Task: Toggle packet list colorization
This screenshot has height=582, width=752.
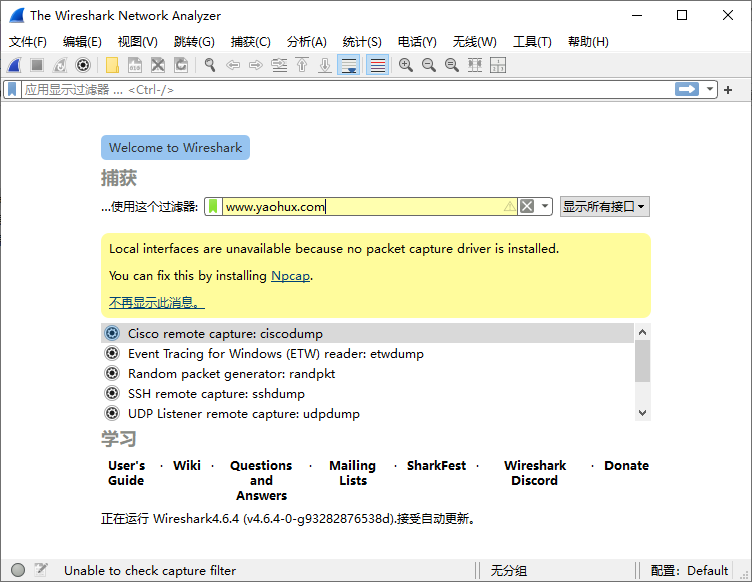Action: click(377, 65)
